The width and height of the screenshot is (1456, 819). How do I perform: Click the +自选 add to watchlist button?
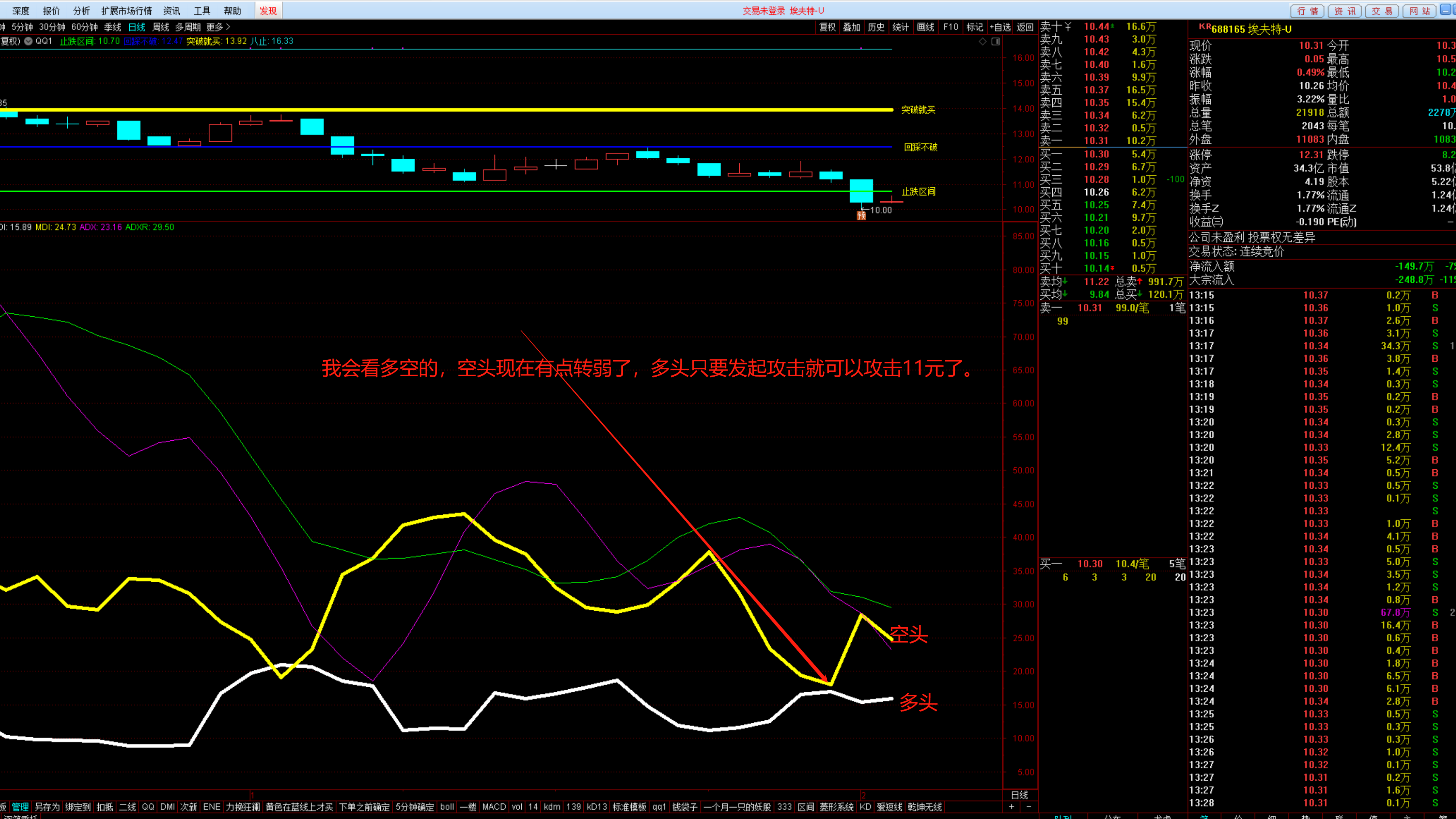[1000, 27]
